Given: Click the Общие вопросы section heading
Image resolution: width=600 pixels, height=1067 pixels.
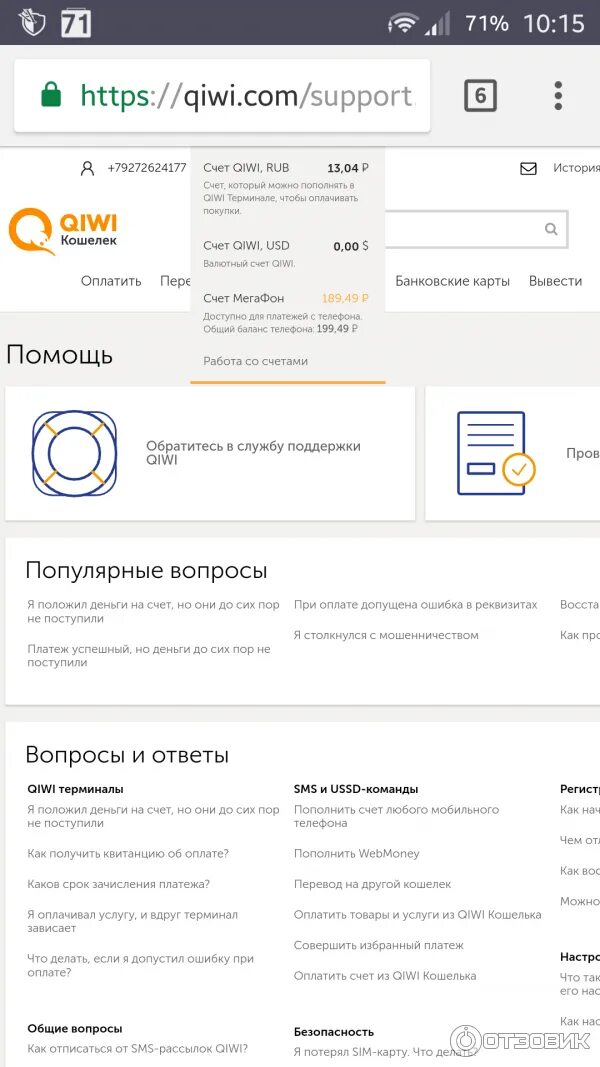Looking at the screenshot, I should (75, 1029).
